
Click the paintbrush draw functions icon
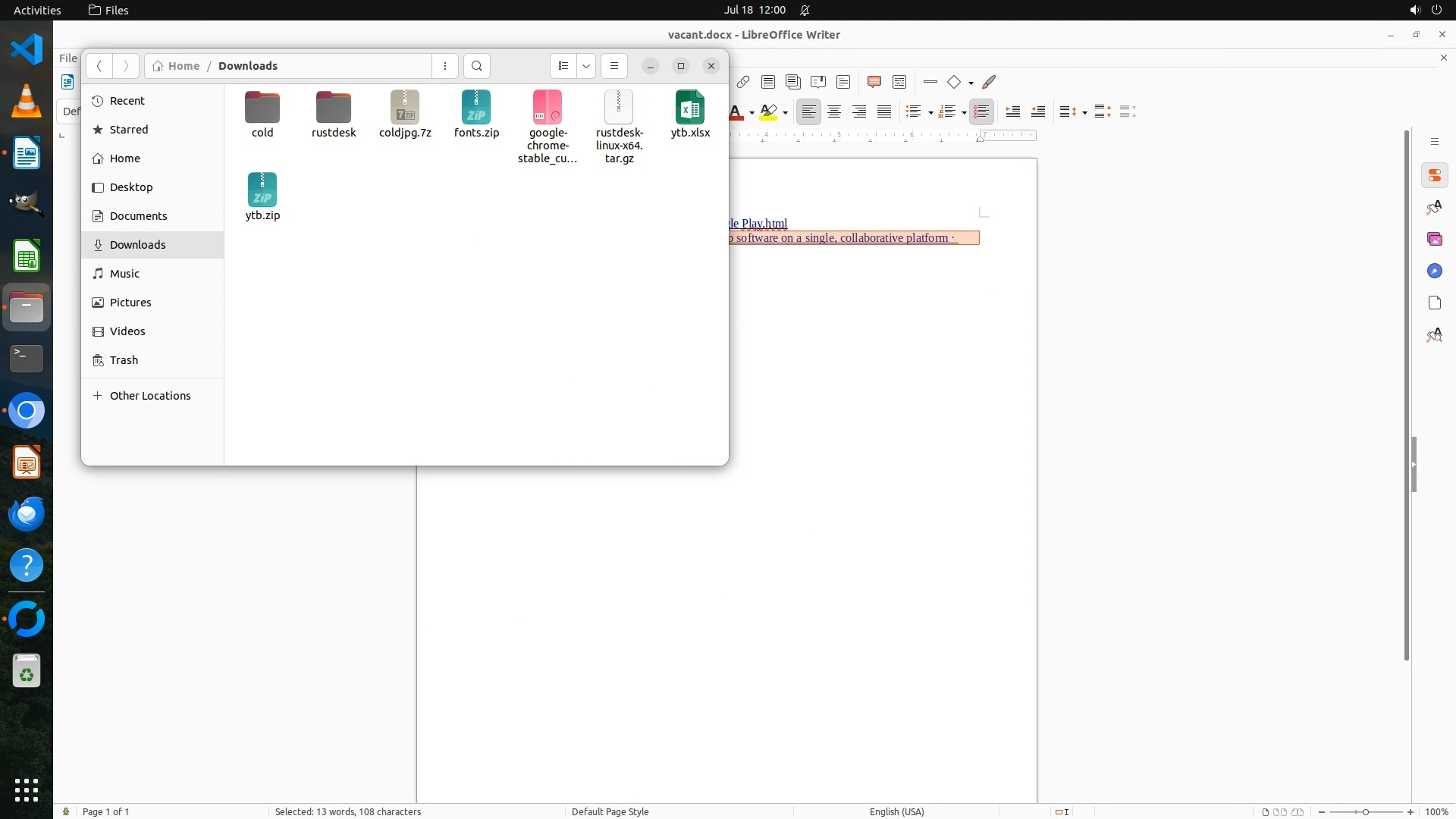tap(989, 82)
